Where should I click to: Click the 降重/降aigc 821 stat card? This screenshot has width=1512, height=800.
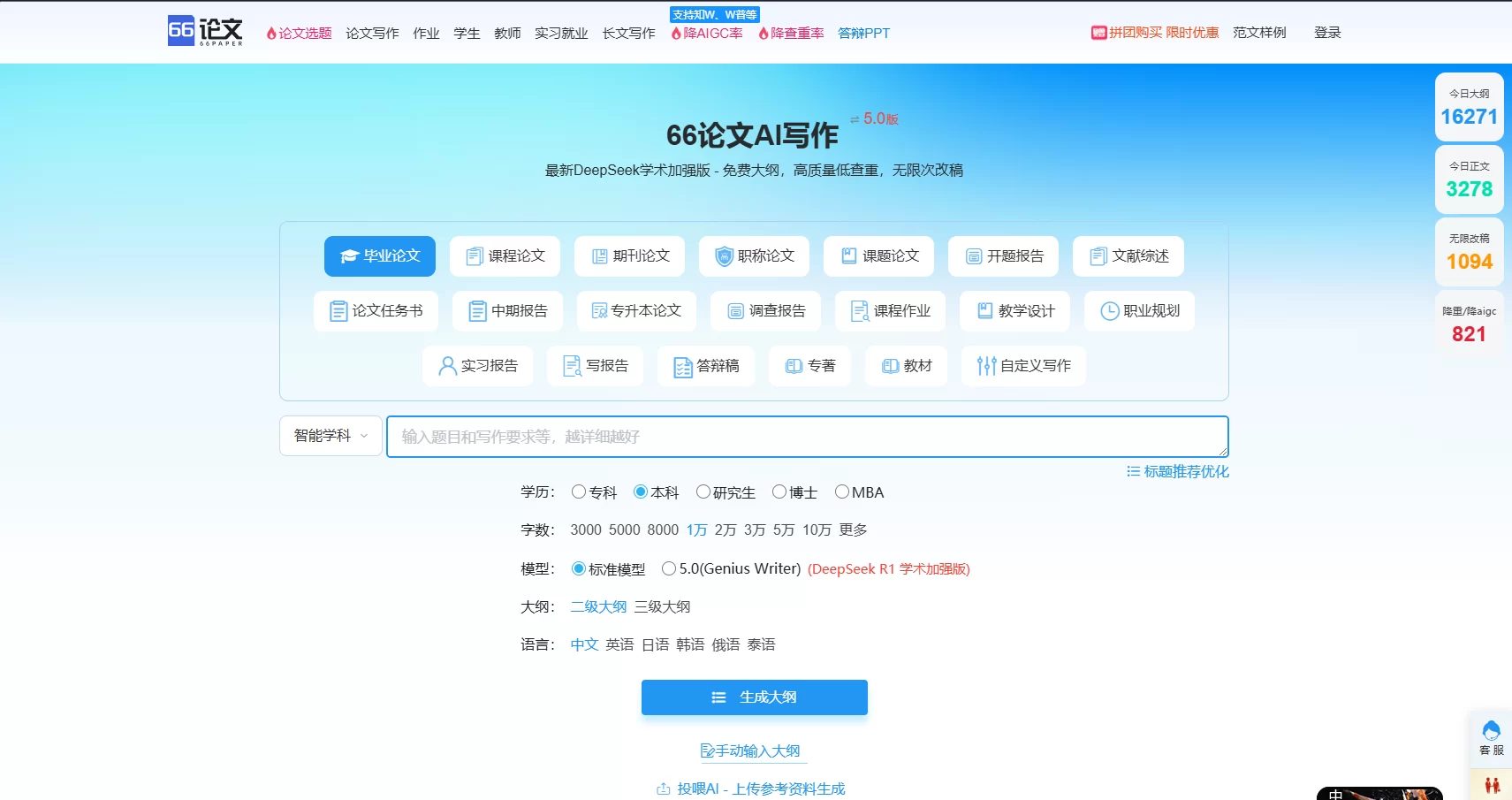tap(1469, 324)
